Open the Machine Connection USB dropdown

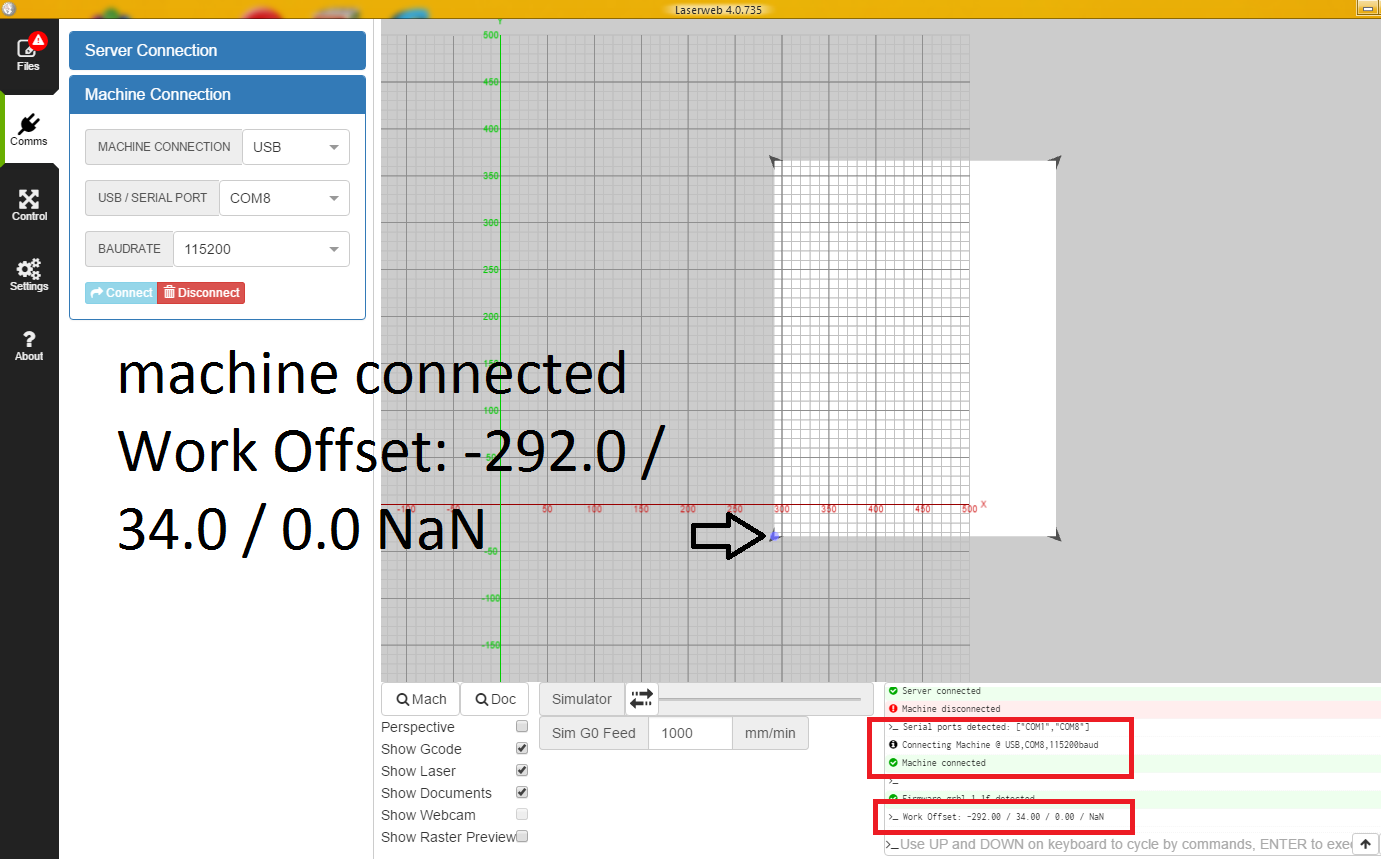click(296, 147)
